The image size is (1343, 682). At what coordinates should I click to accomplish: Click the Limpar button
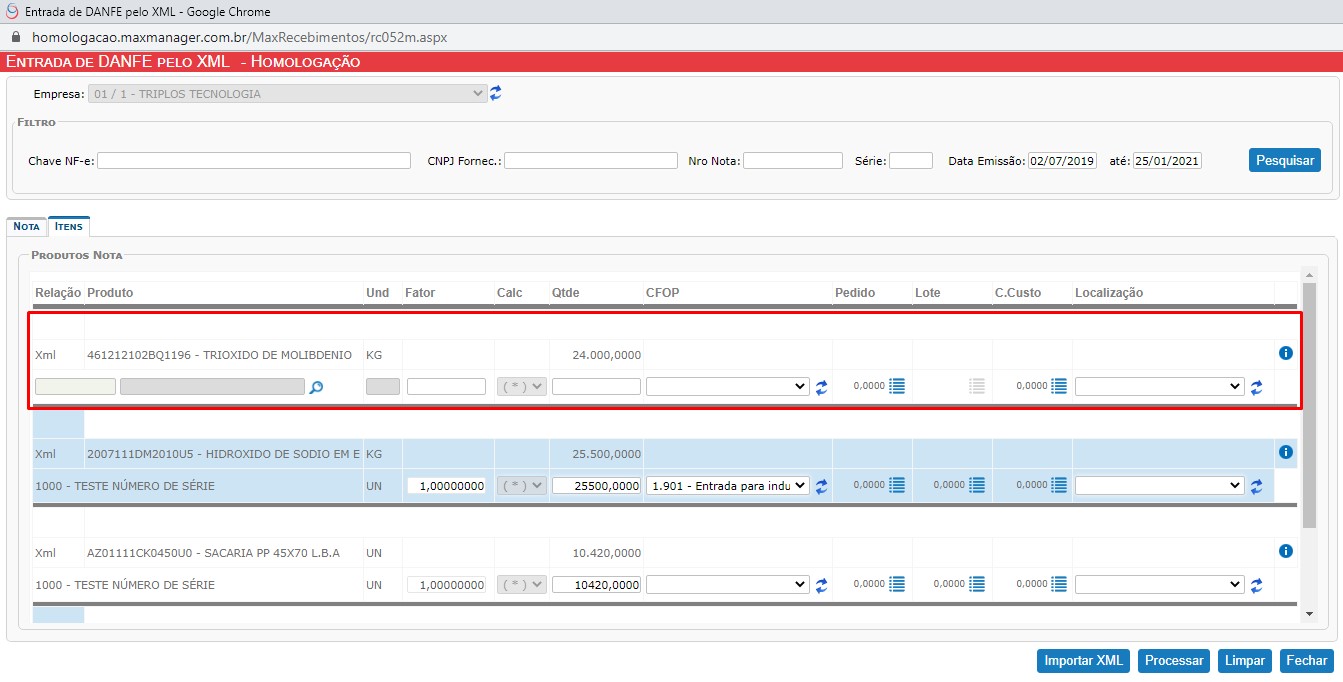click(x=1245, y=661)
